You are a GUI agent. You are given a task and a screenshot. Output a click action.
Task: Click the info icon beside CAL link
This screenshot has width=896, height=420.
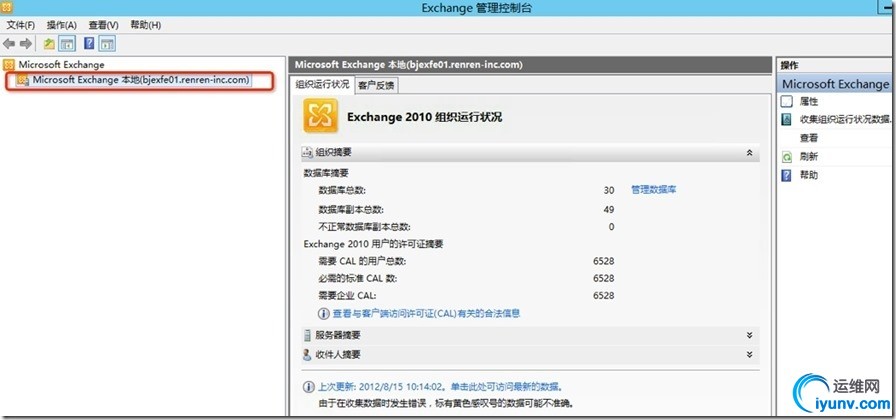(x=324, y=313)
